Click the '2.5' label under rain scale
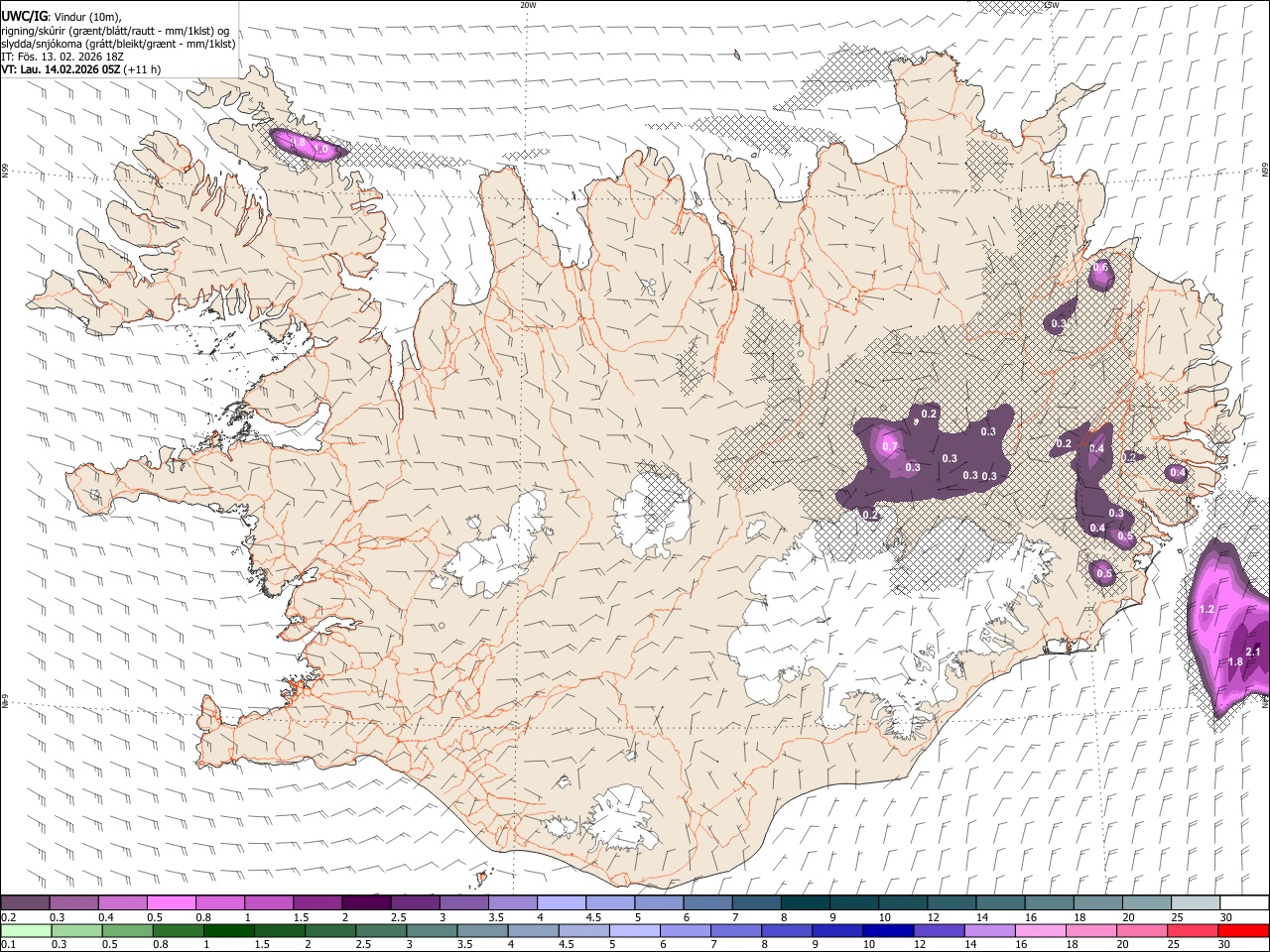Screen dimensions: 1270x952 pyautogui.click(x=363, y=944)
